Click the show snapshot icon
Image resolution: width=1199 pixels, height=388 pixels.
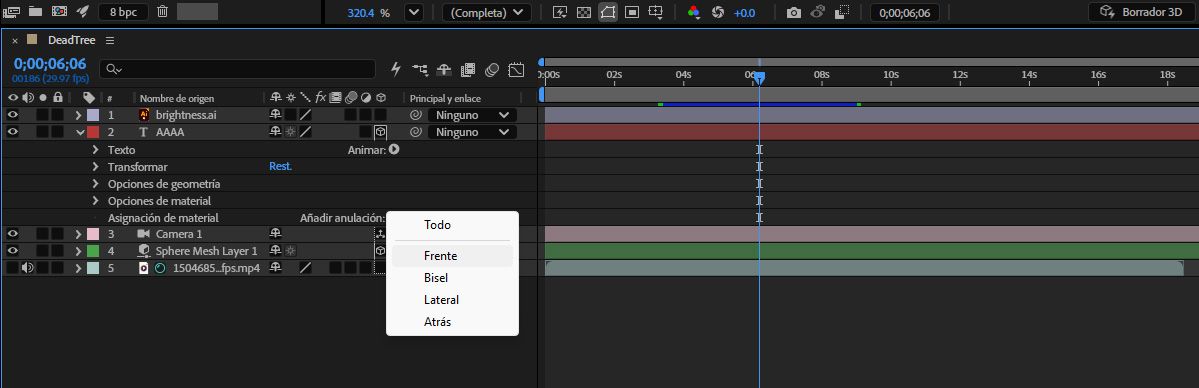point(817,13)
